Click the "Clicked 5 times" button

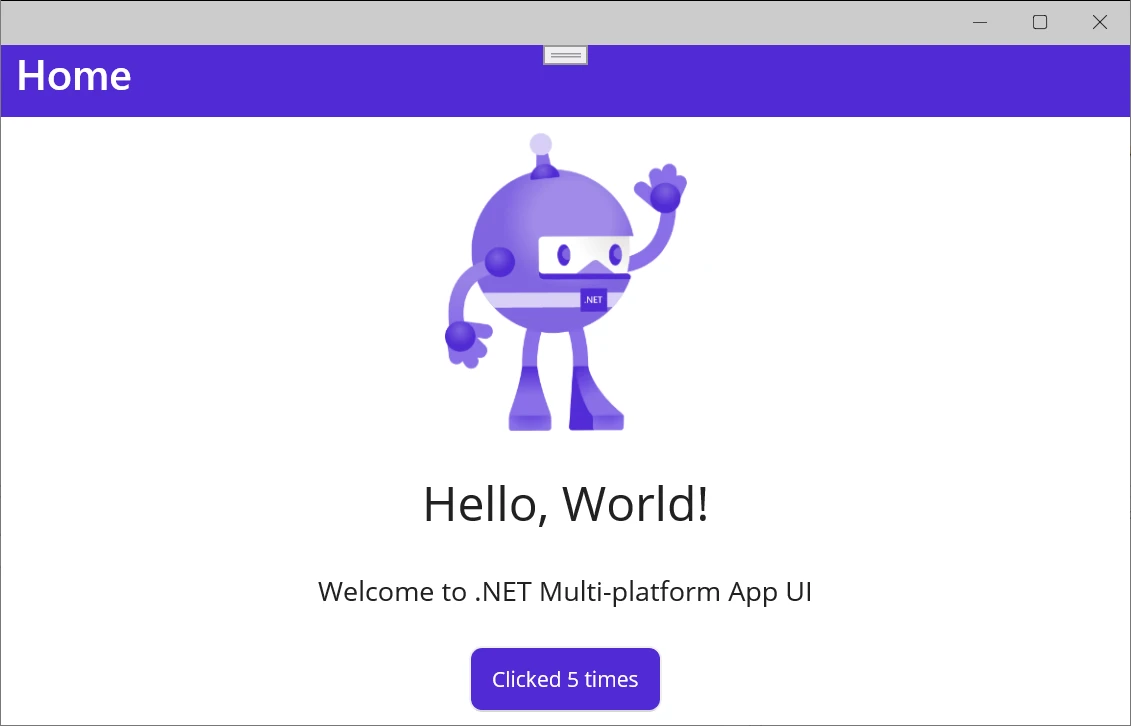pos(565,680)
